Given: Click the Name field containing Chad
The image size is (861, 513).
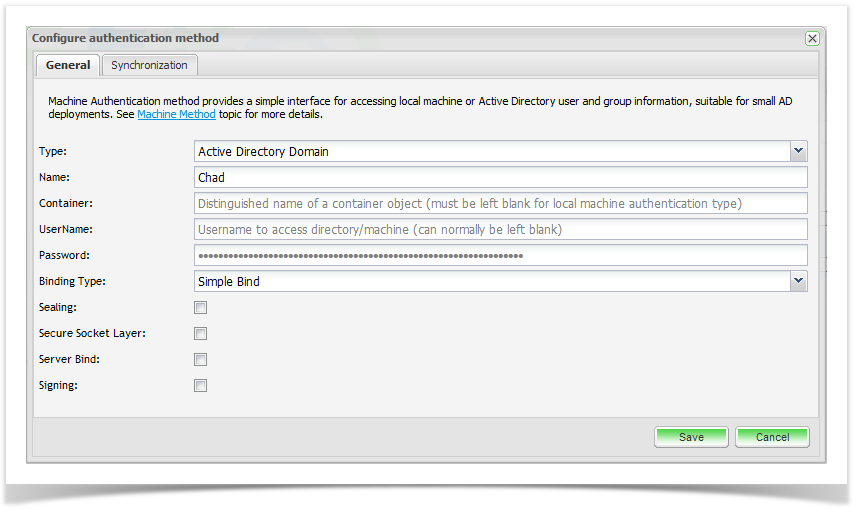Looking at the screenshot, I should pyautogui.click(x=500, y=178).
